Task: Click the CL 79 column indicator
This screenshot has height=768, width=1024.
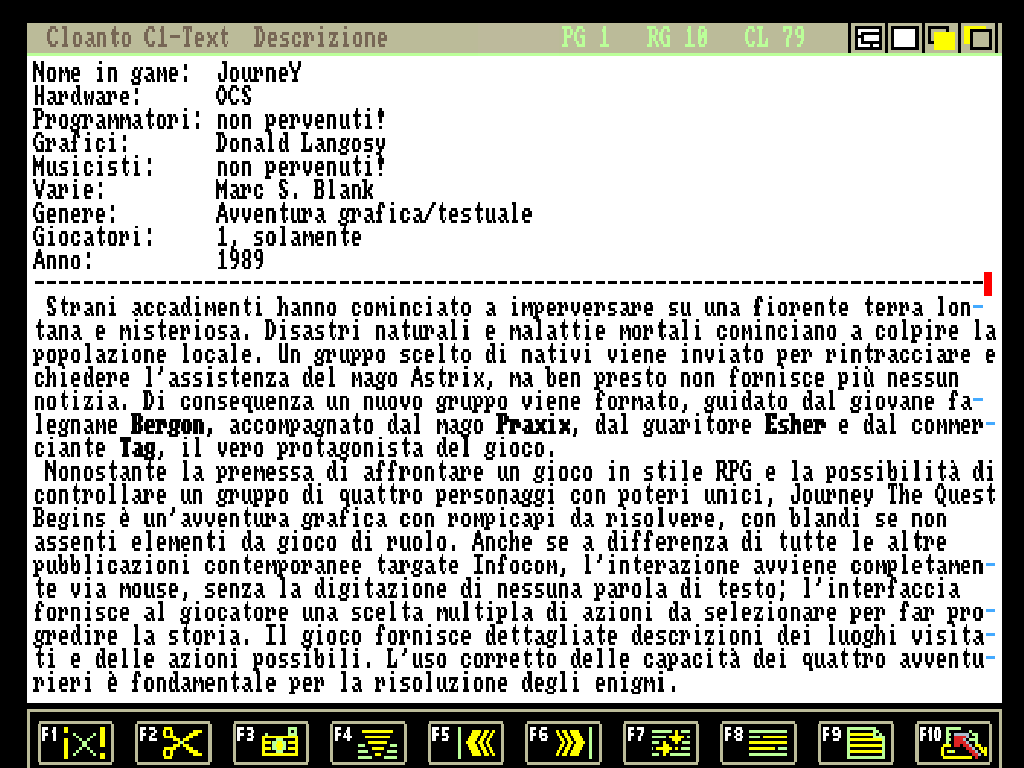Action: [774, 39]
